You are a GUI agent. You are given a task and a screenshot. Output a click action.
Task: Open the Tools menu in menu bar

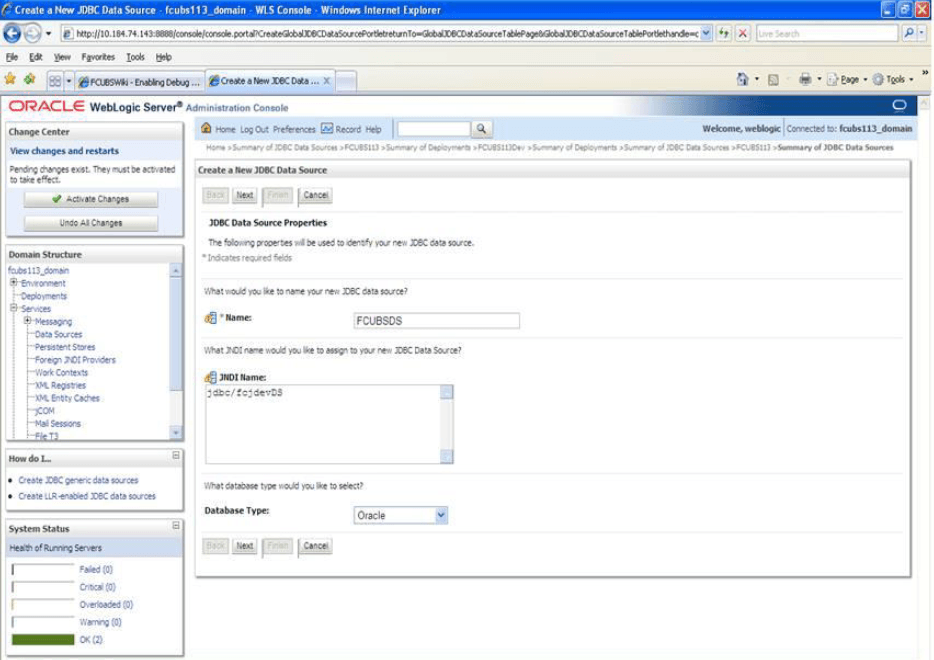tap(135, 57)
